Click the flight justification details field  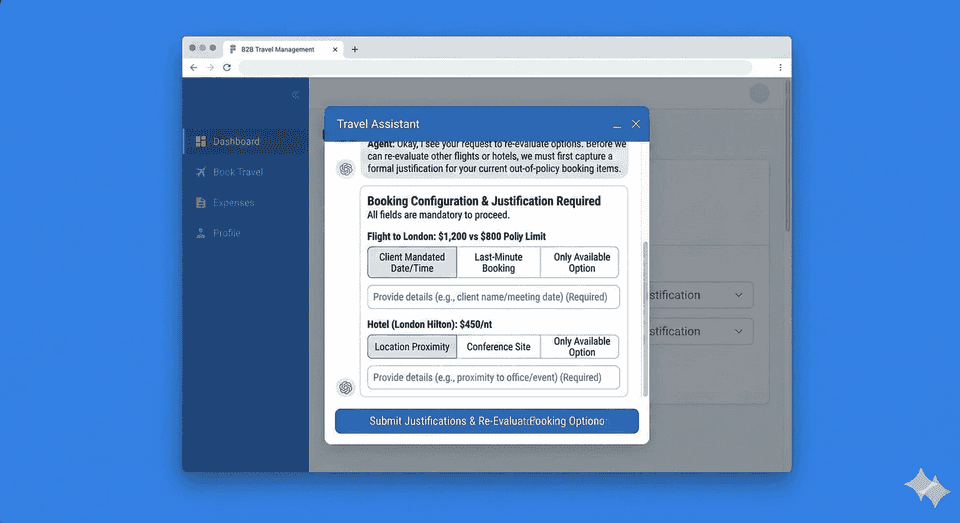point(493,297)
